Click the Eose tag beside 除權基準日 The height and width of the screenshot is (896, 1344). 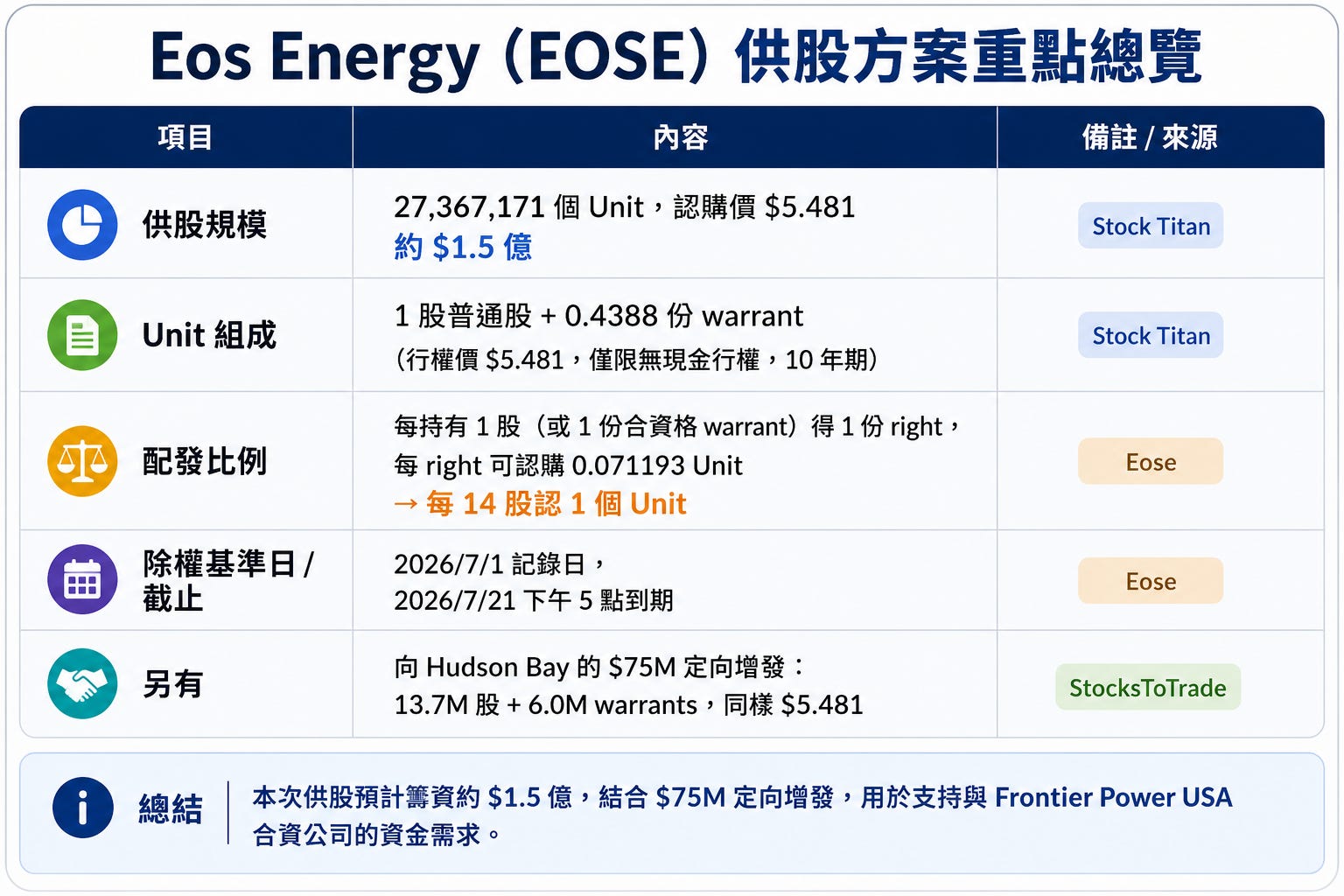point(1151,581)
